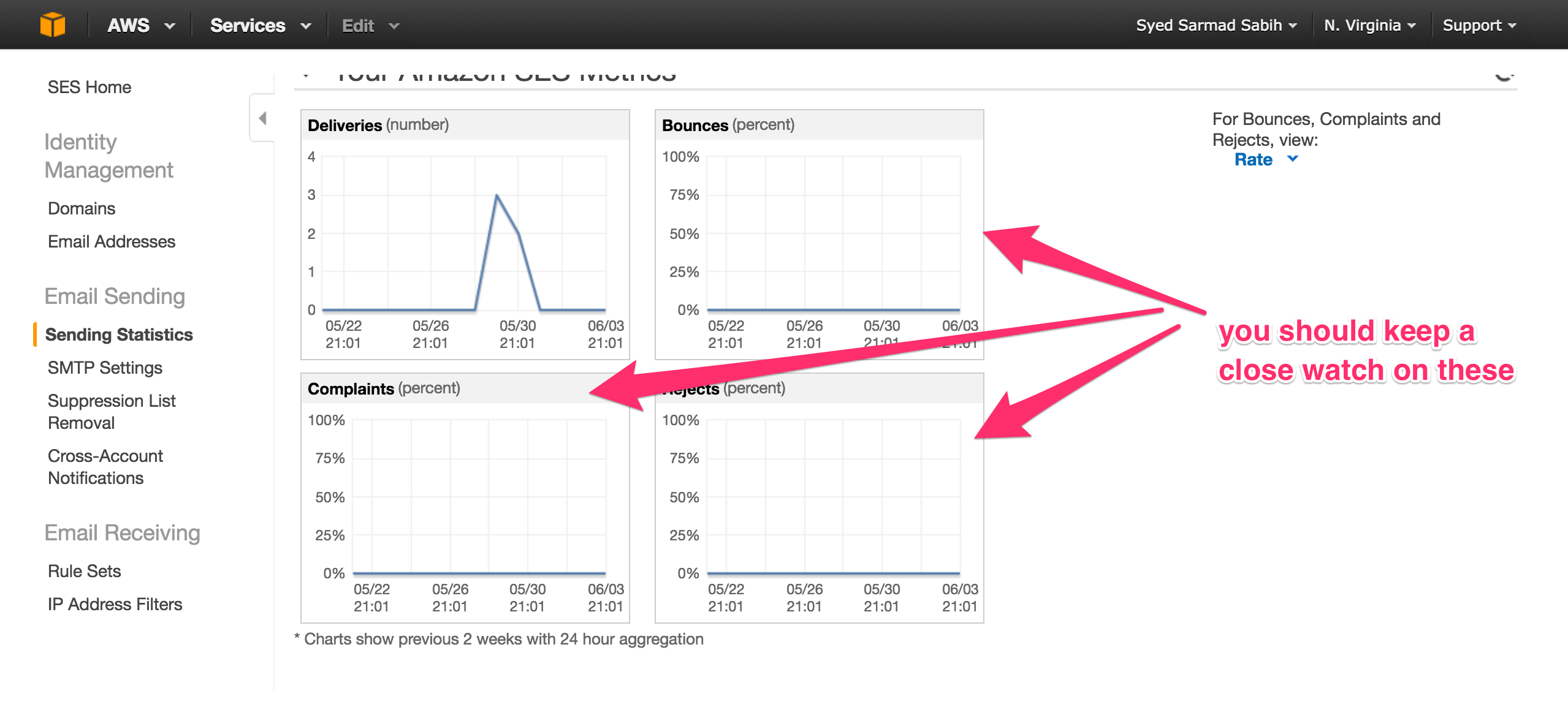Screen dimensions: 1568x707
Task: Open SMTP Settings
Action: (105, 368)
